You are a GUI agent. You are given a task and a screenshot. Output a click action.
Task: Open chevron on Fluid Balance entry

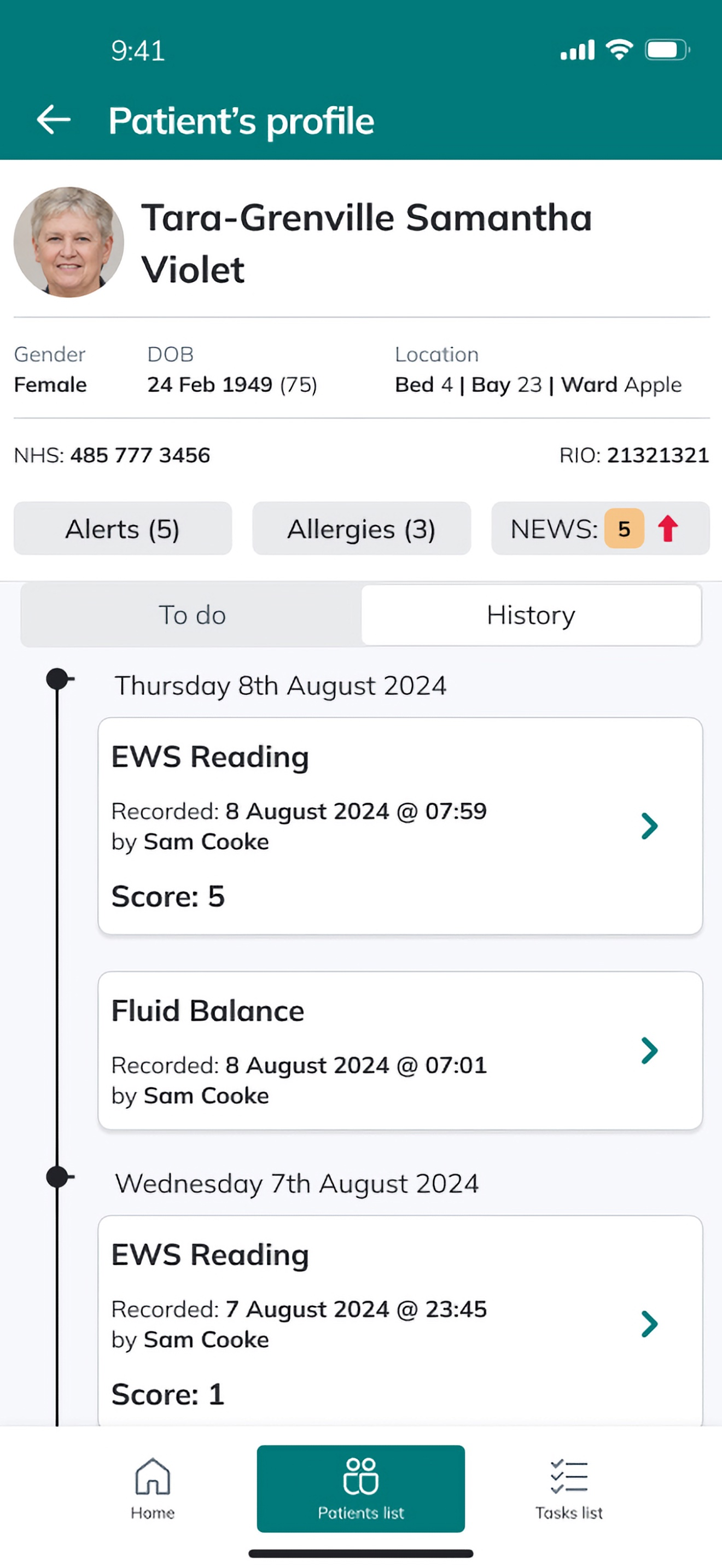pos(650,1050)
